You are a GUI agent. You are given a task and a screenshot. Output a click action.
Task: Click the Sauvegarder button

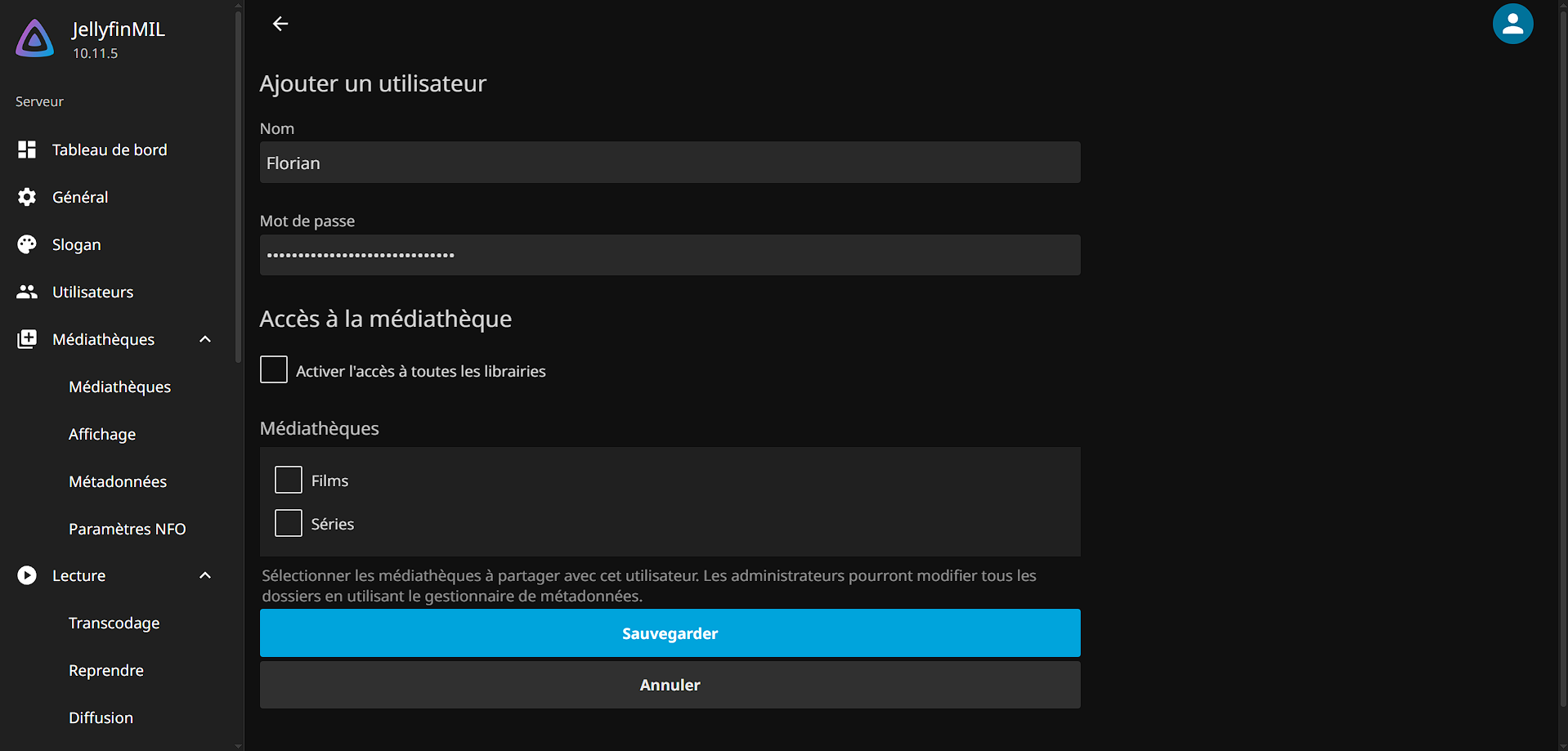670,633
